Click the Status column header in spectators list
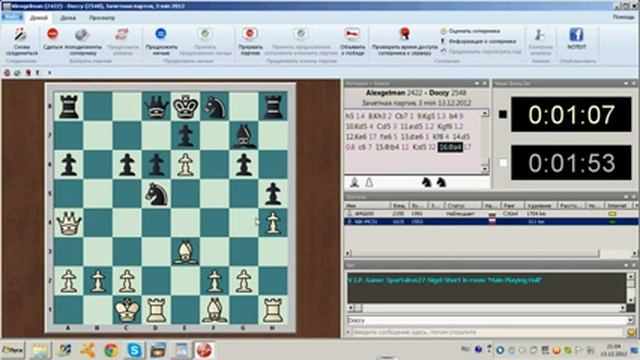Viewport: 640px width, 360px height. coord(463,206)
